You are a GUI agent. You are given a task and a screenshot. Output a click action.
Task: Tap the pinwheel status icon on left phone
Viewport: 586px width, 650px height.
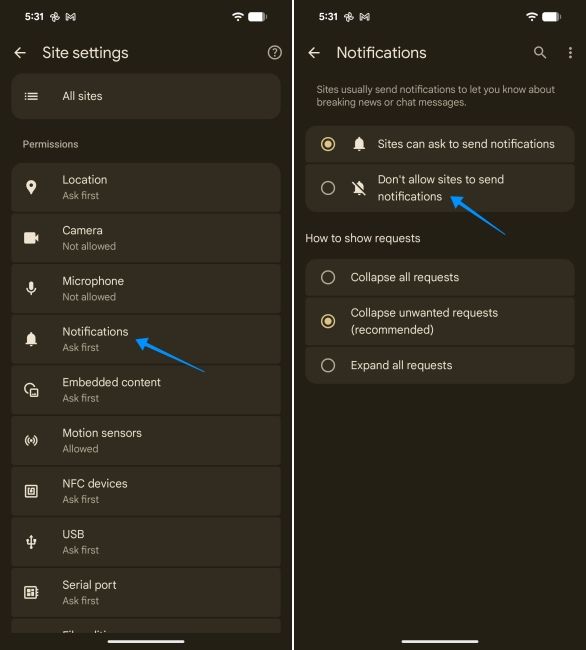click(x=55, y=17)
